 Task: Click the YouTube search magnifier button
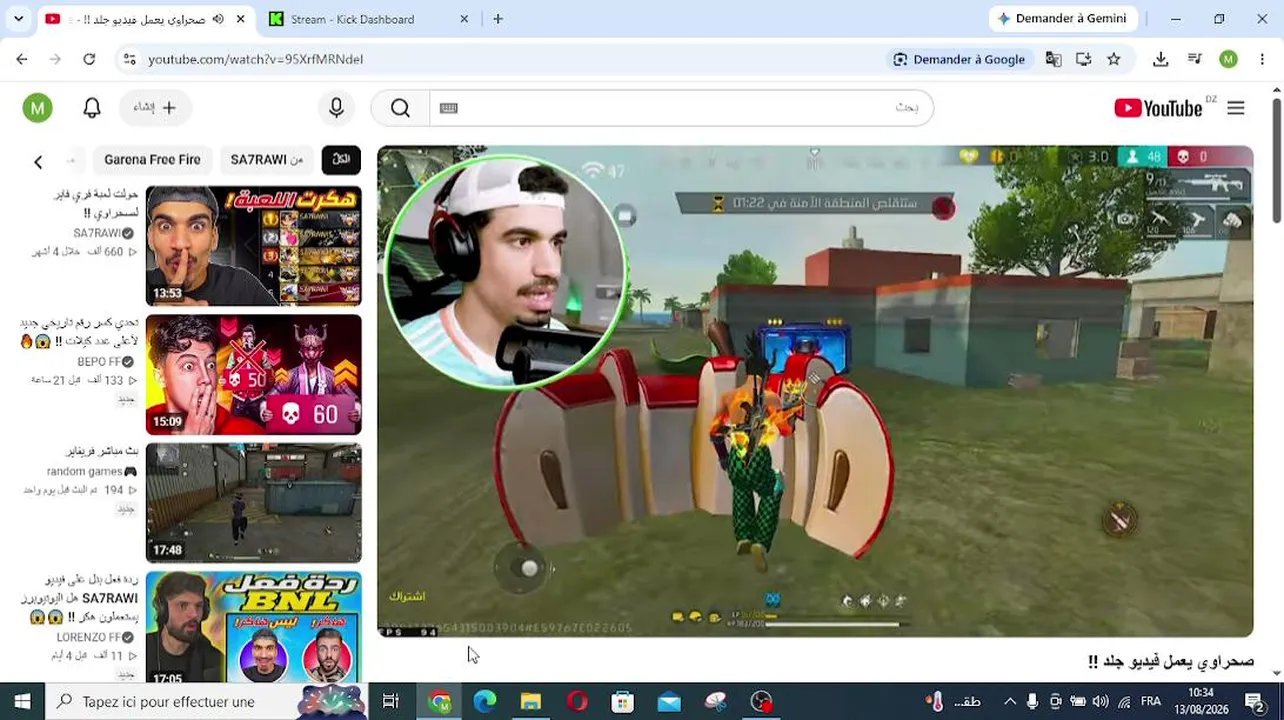(400, 108)
